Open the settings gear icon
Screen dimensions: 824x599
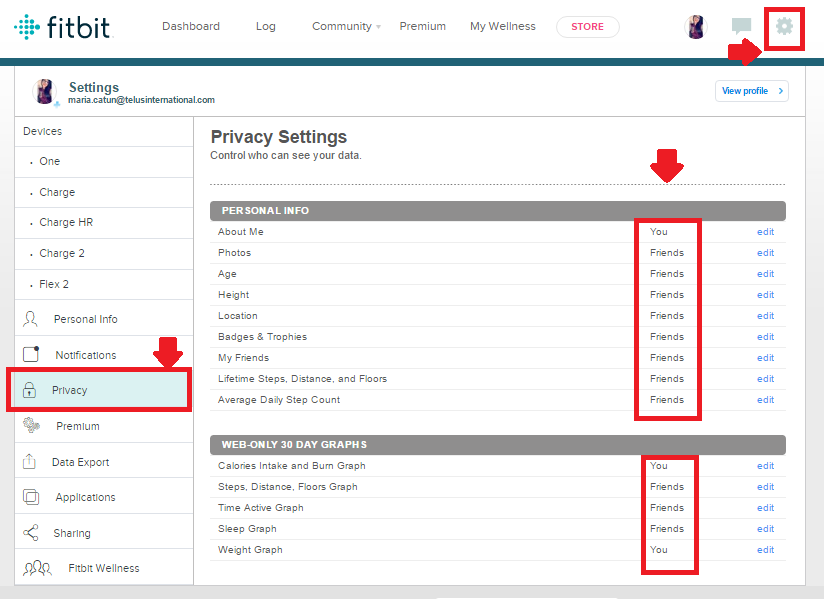coord(784,26)
